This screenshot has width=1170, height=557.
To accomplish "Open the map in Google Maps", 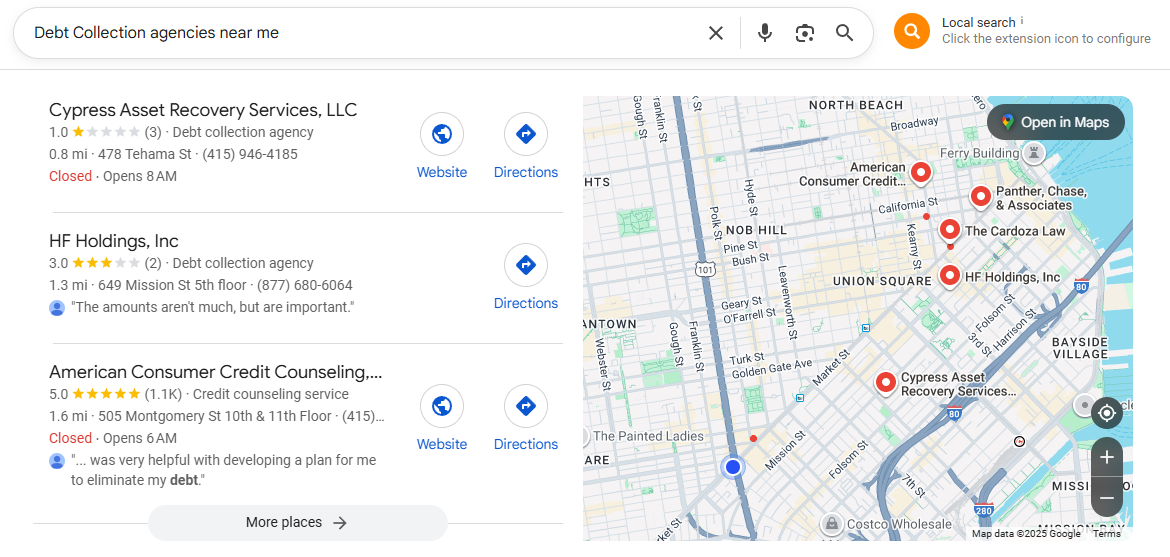I will tap(1055, 122).
